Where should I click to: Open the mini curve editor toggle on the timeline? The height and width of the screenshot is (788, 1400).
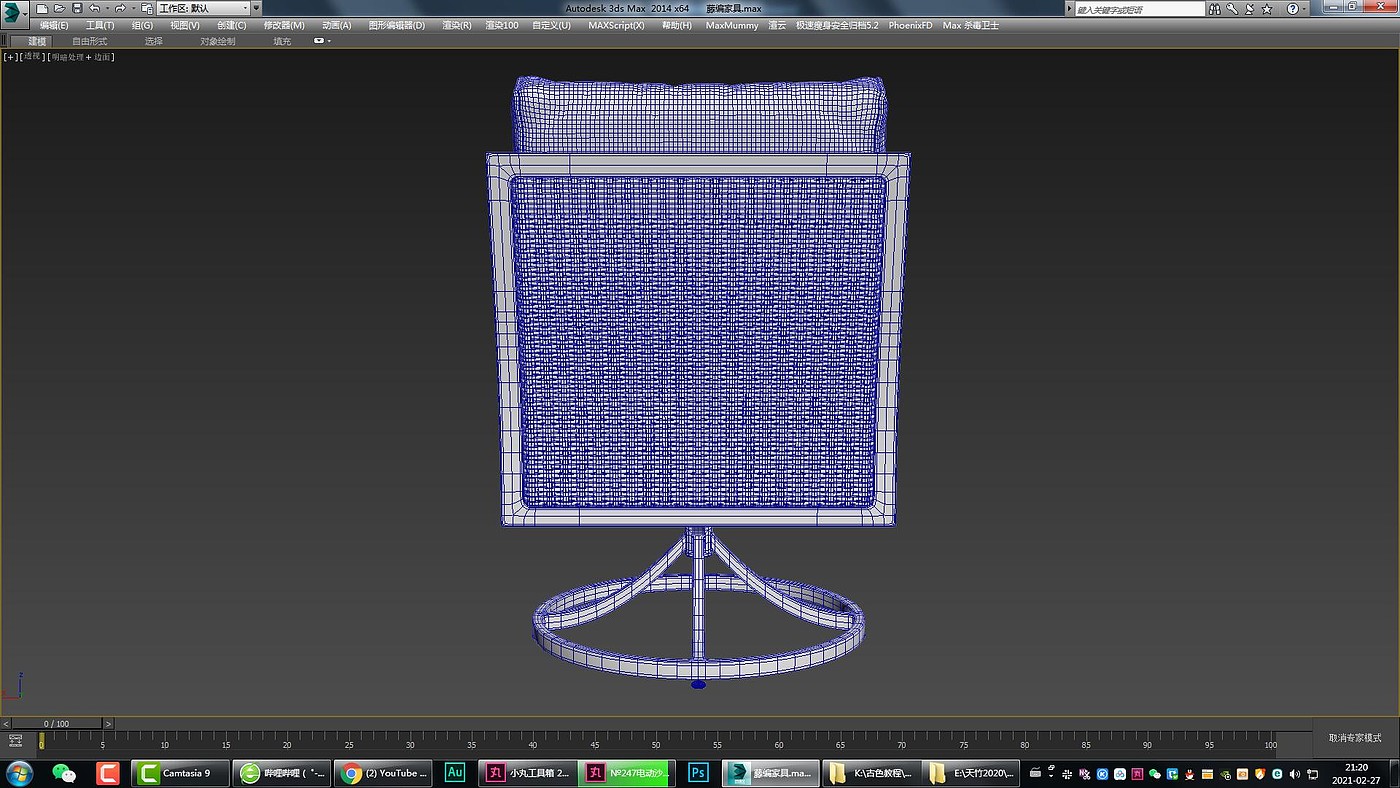tap(15, 741)
